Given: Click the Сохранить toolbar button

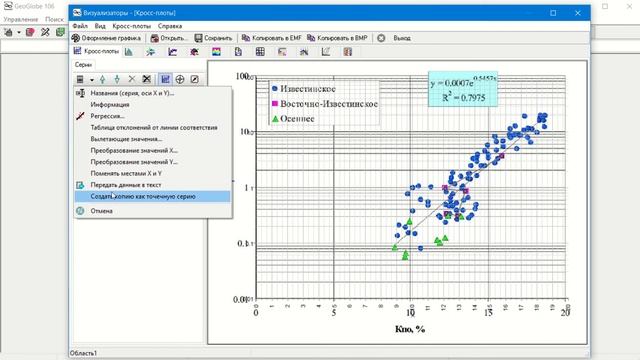Looking at the screenshot, I should click(213, 38).
